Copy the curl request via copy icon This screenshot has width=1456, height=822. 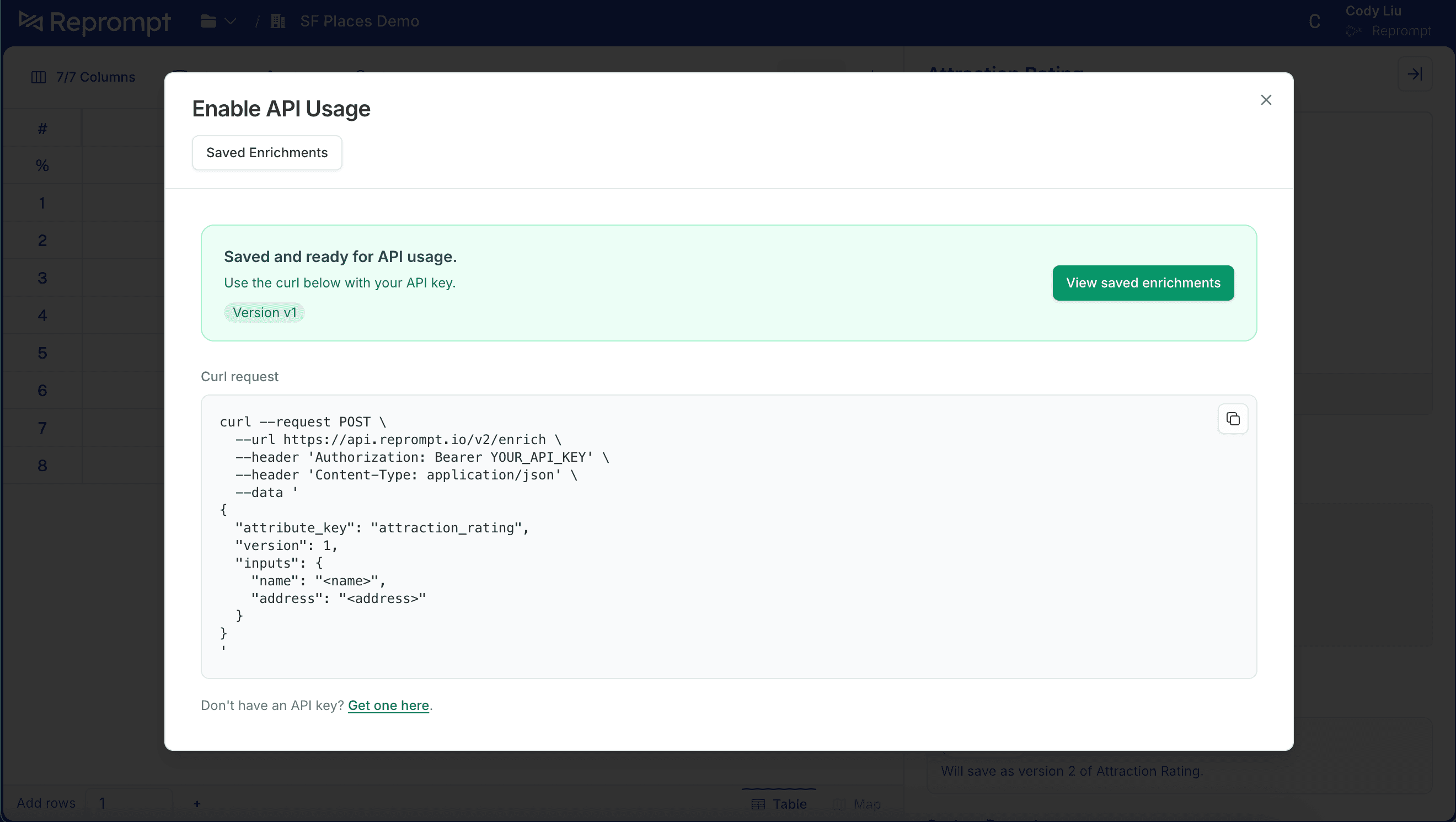[1233, 418]
